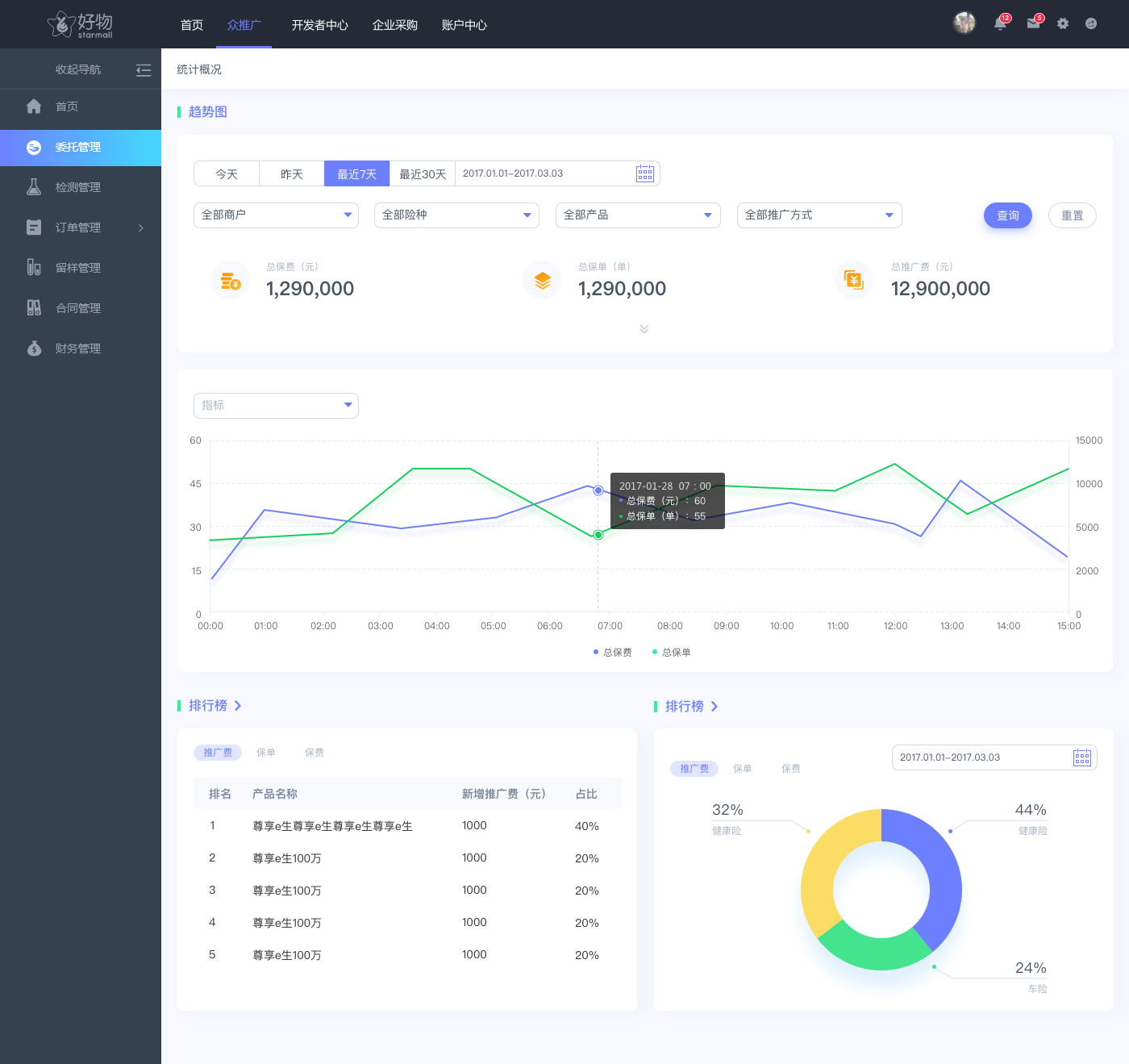The height and width of the screenshot is (1064, 1129).
Task: Select 推广费 pill in left ranking
Action: pyautogui.click(x=218, y=753)
